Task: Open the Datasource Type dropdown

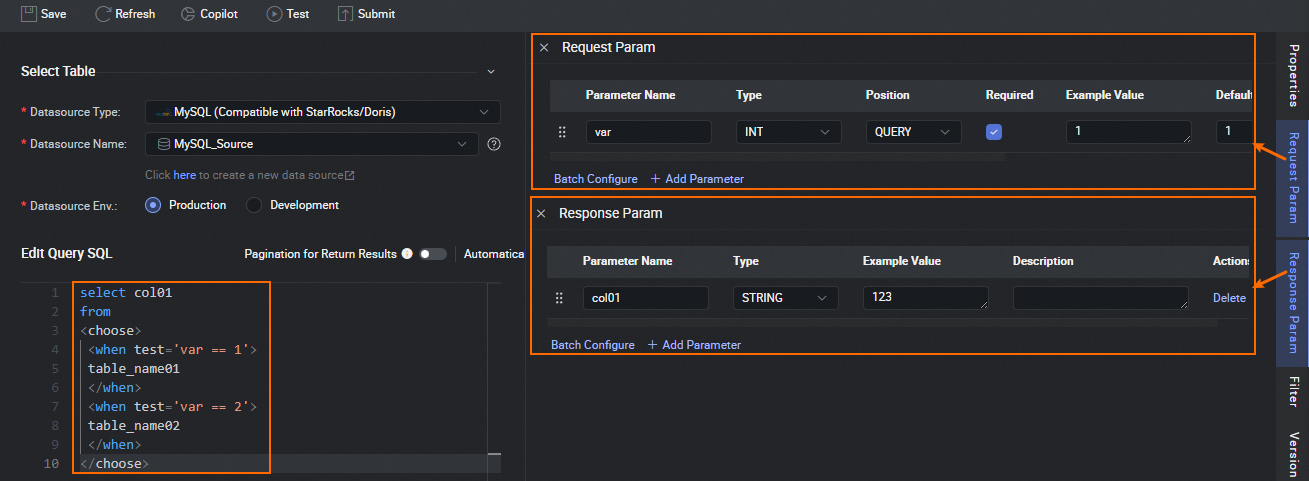Action: click(322, 112)
